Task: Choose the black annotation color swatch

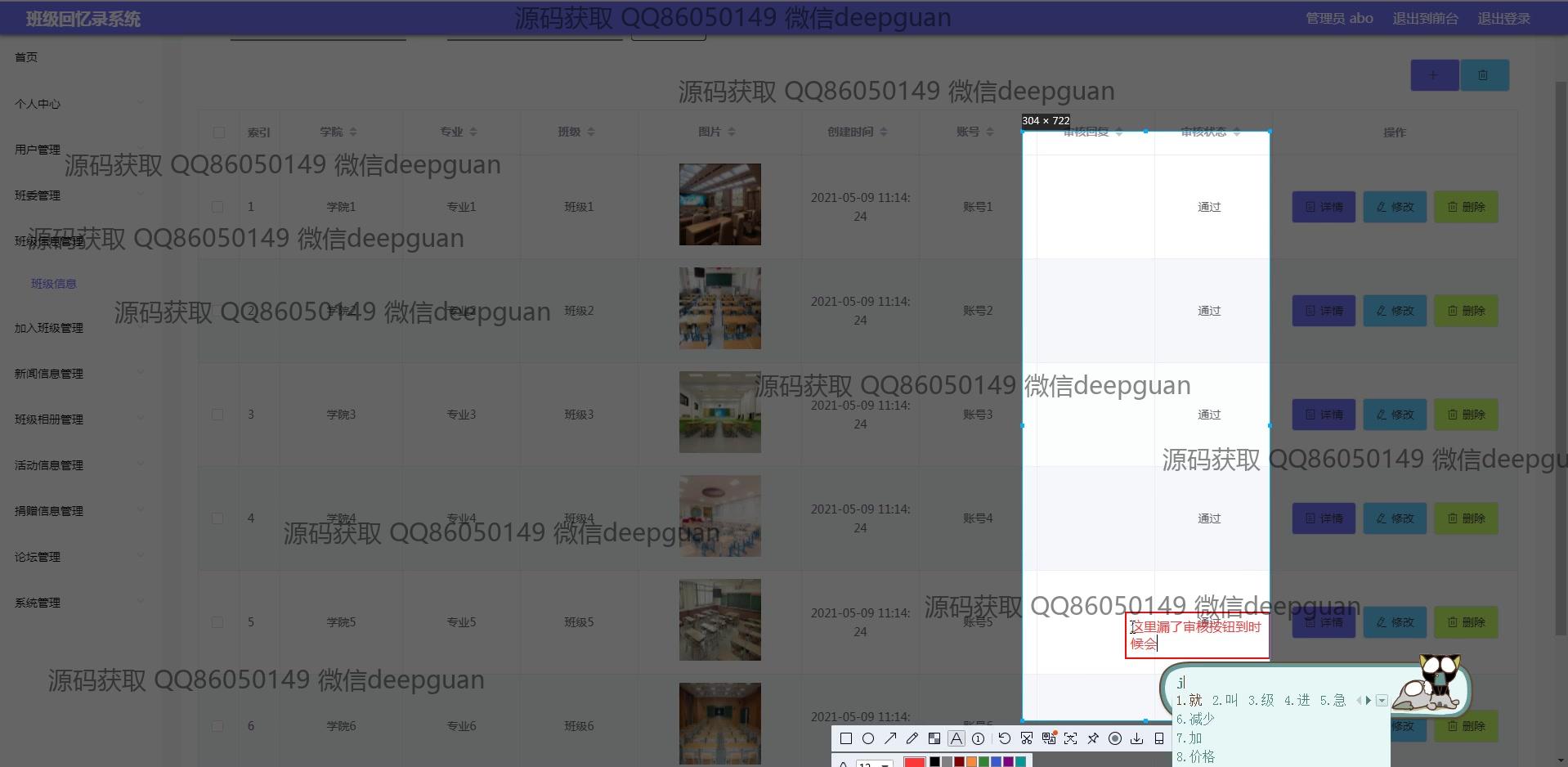Action: pos(934,762)
